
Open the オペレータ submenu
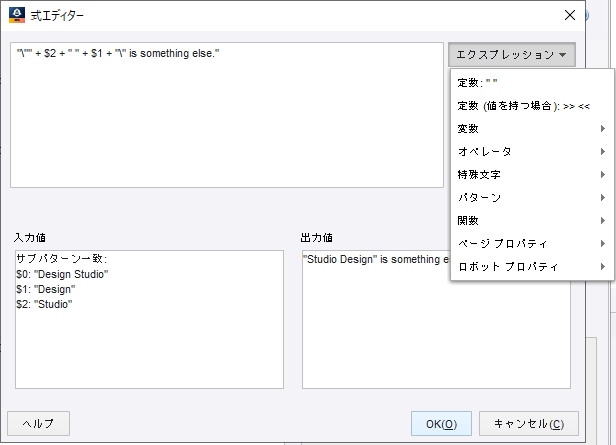tap(532, 152)
